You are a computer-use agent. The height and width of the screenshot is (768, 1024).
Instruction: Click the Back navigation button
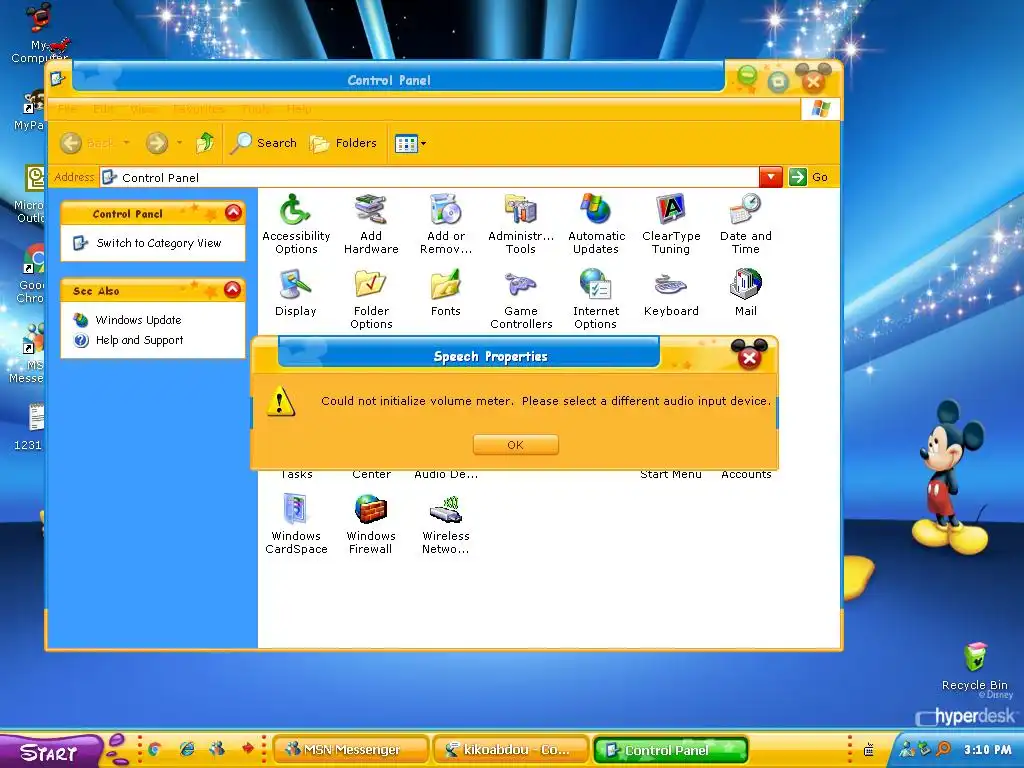(x=87, y=142)
